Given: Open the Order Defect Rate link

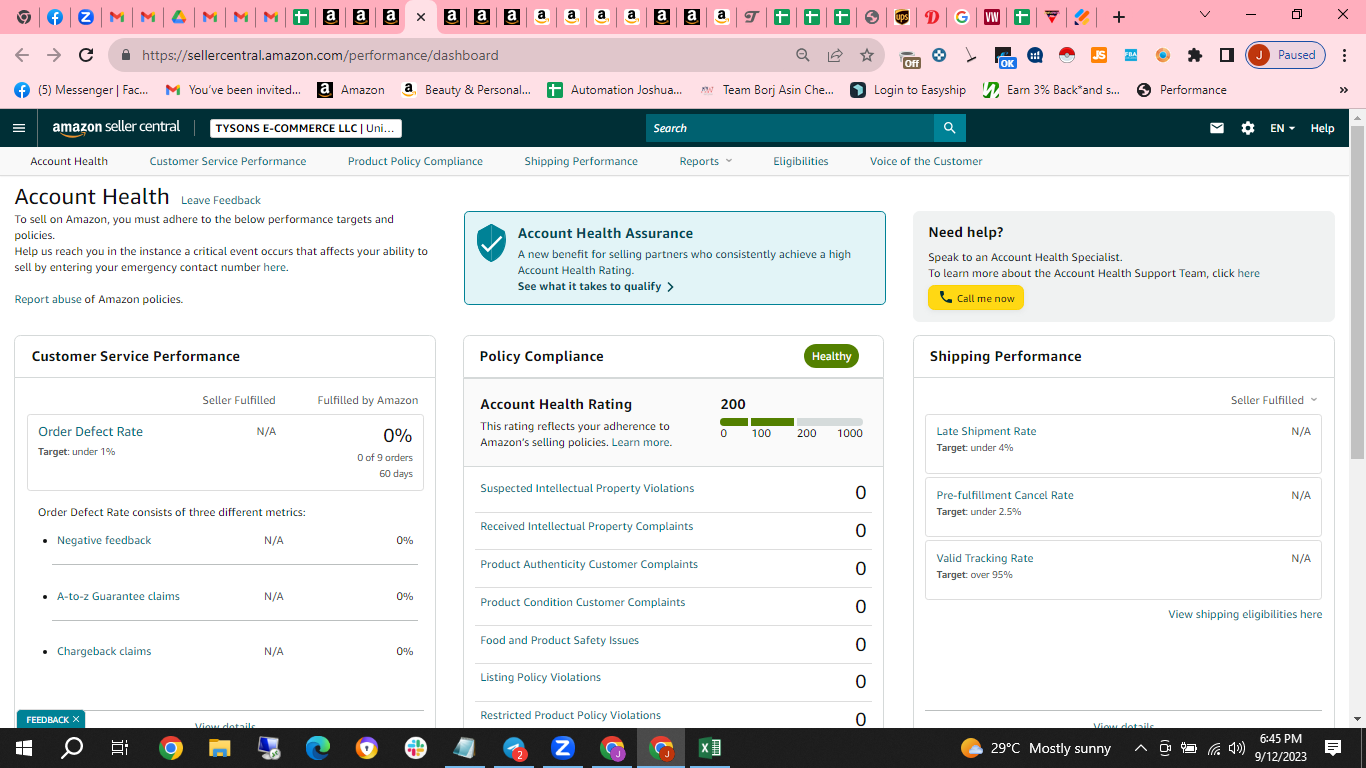Looking at the screenshot, I should (x=90, y=432).
